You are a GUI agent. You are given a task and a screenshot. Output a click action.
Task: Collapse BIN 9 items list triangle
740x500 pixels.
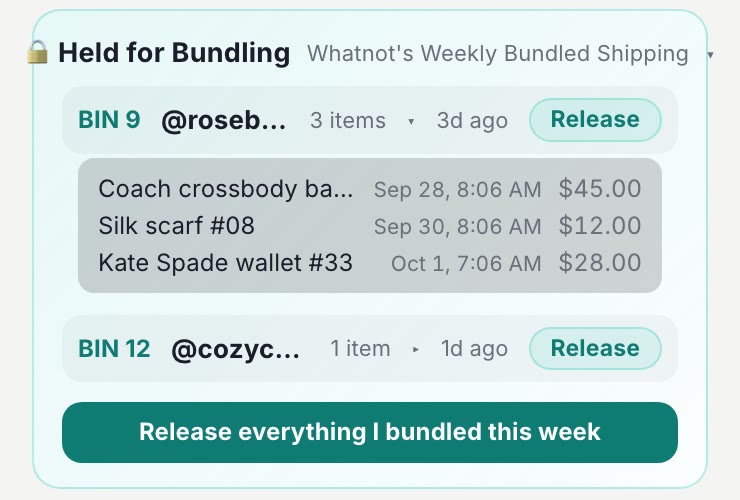(411, 121)
